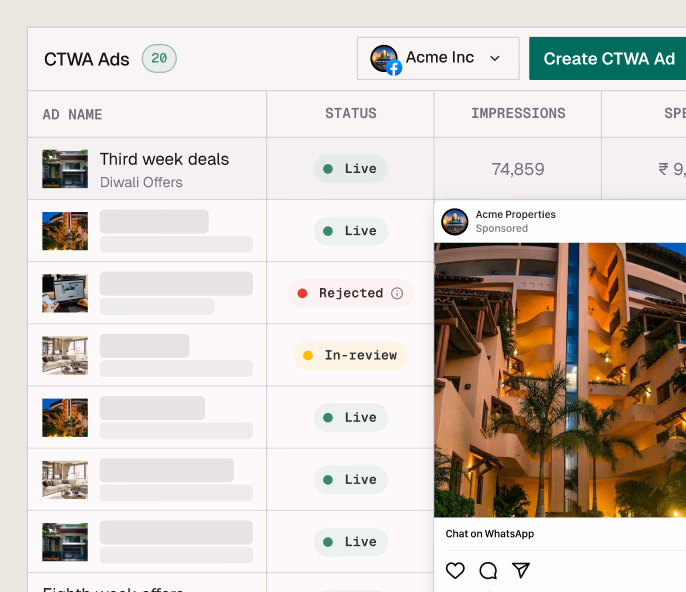Click the STATUS column header
Screen dimensions: 686x592
[x=351, y=114]
